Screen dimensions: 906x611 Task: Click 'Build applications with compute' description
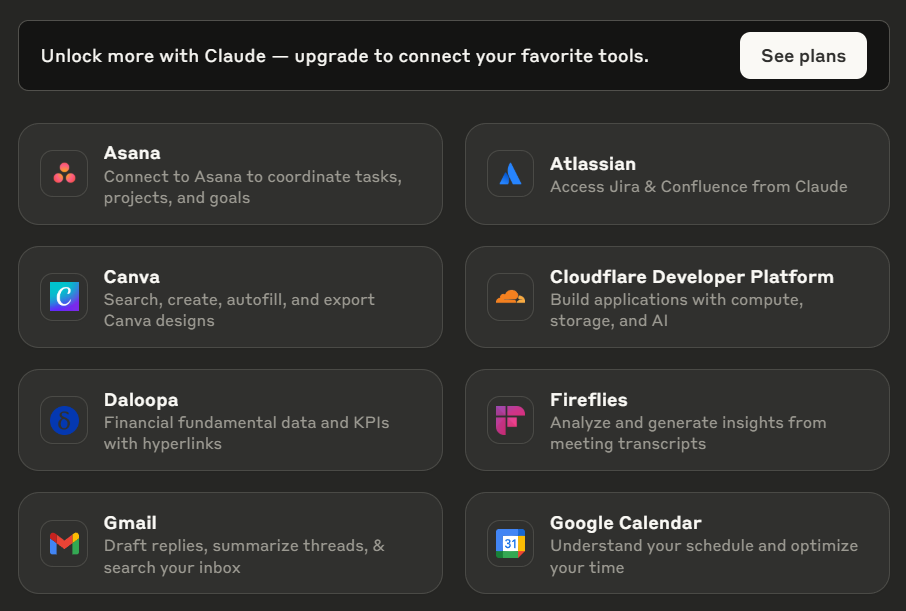[677, 310]
